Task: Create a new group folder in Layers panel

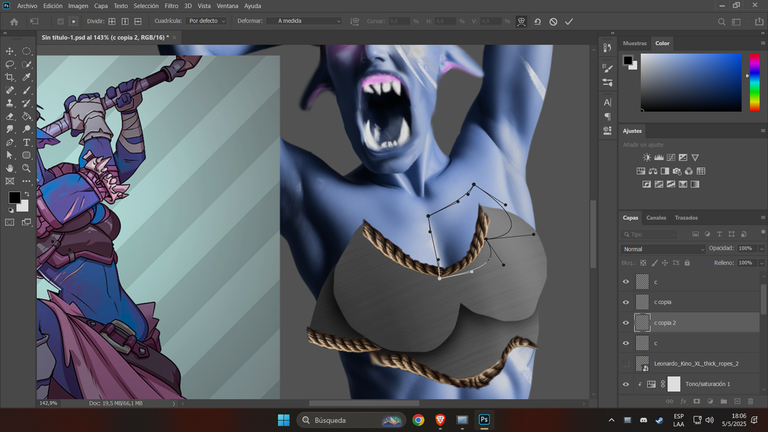Action: [x=723, y=401]
